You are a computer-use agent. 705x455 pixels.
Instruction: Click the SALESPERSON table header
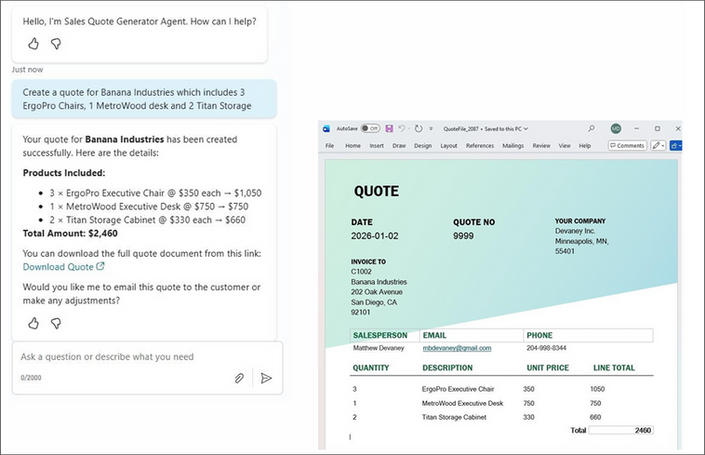point(380,335)
